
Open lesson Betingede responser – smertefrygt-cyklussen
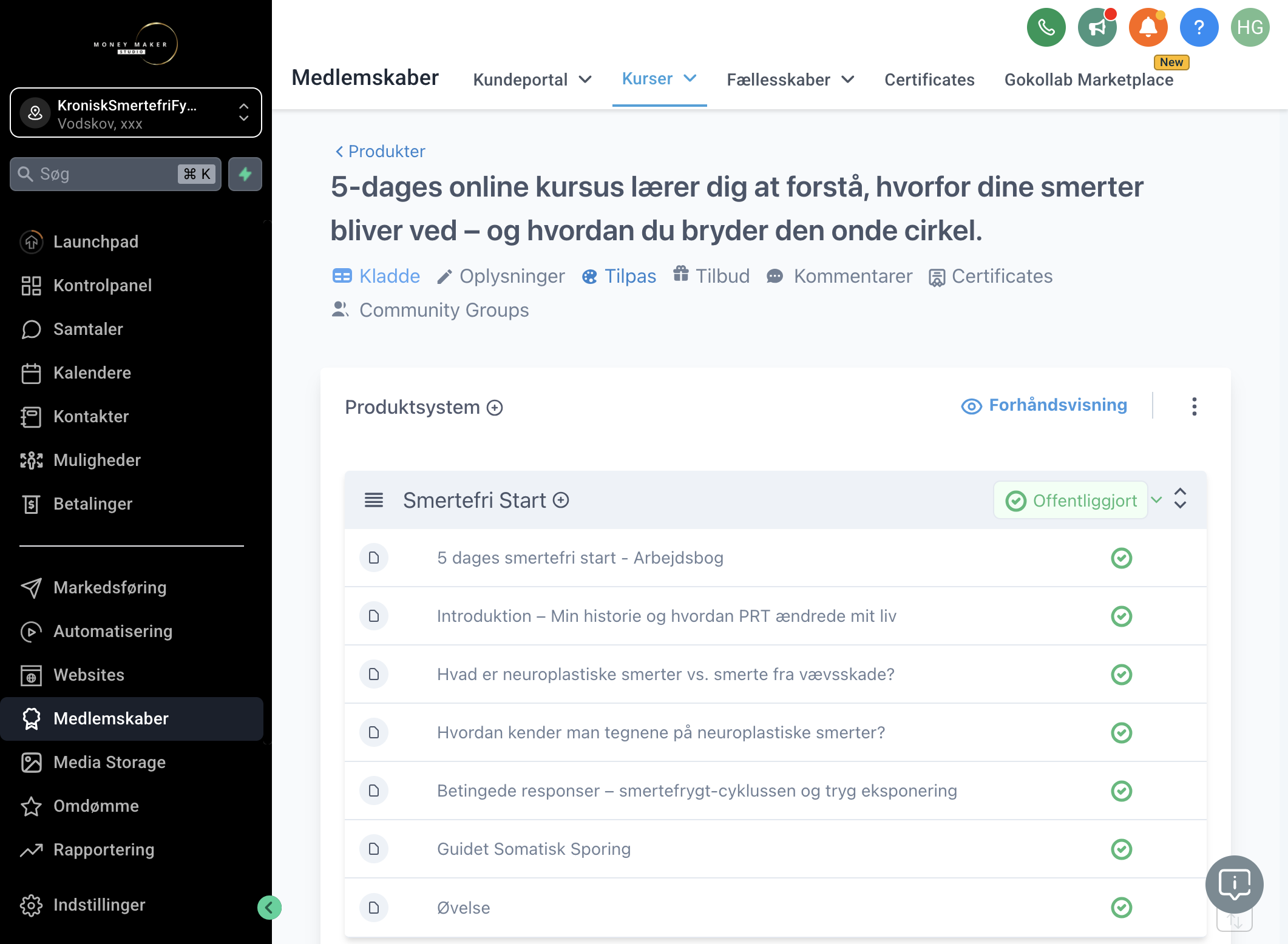click(x=697, y=791)
